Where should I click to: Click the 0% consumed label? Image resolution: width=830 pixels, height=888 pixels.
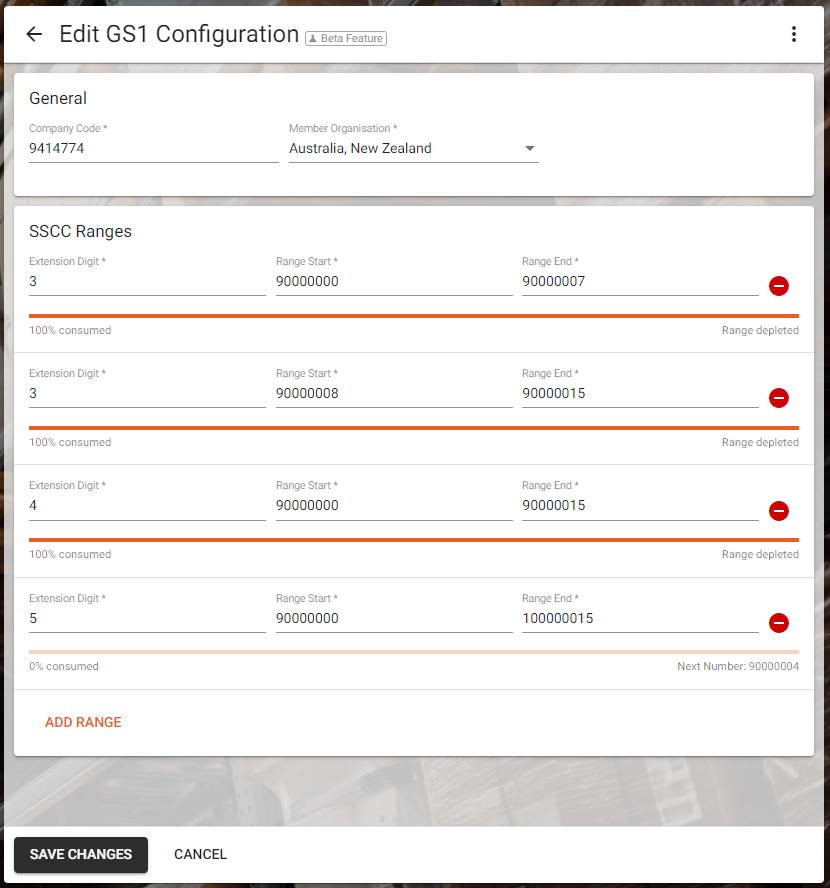click(x=64, y=667)
